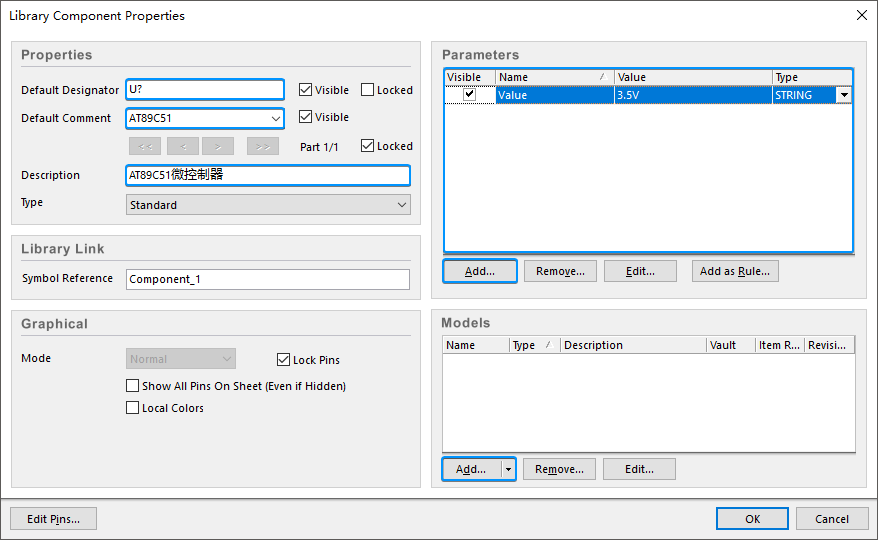Enable the Local Colors checkbox
Screen dimensions: 878x540
coord(132,407)
